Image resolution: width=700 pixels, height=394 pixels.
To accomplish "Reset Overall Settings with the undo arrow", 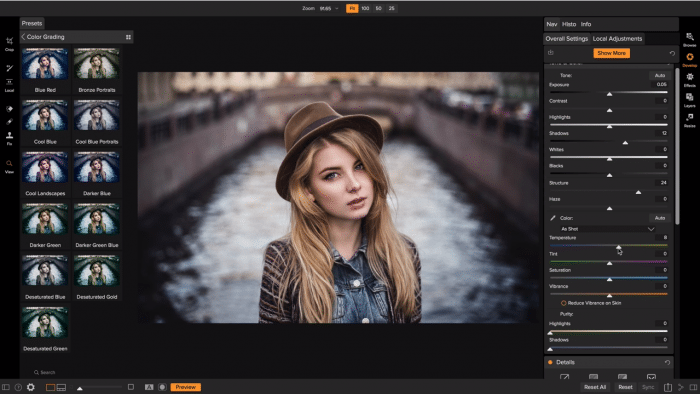I will pyautogui.click(x=672, y=53).
